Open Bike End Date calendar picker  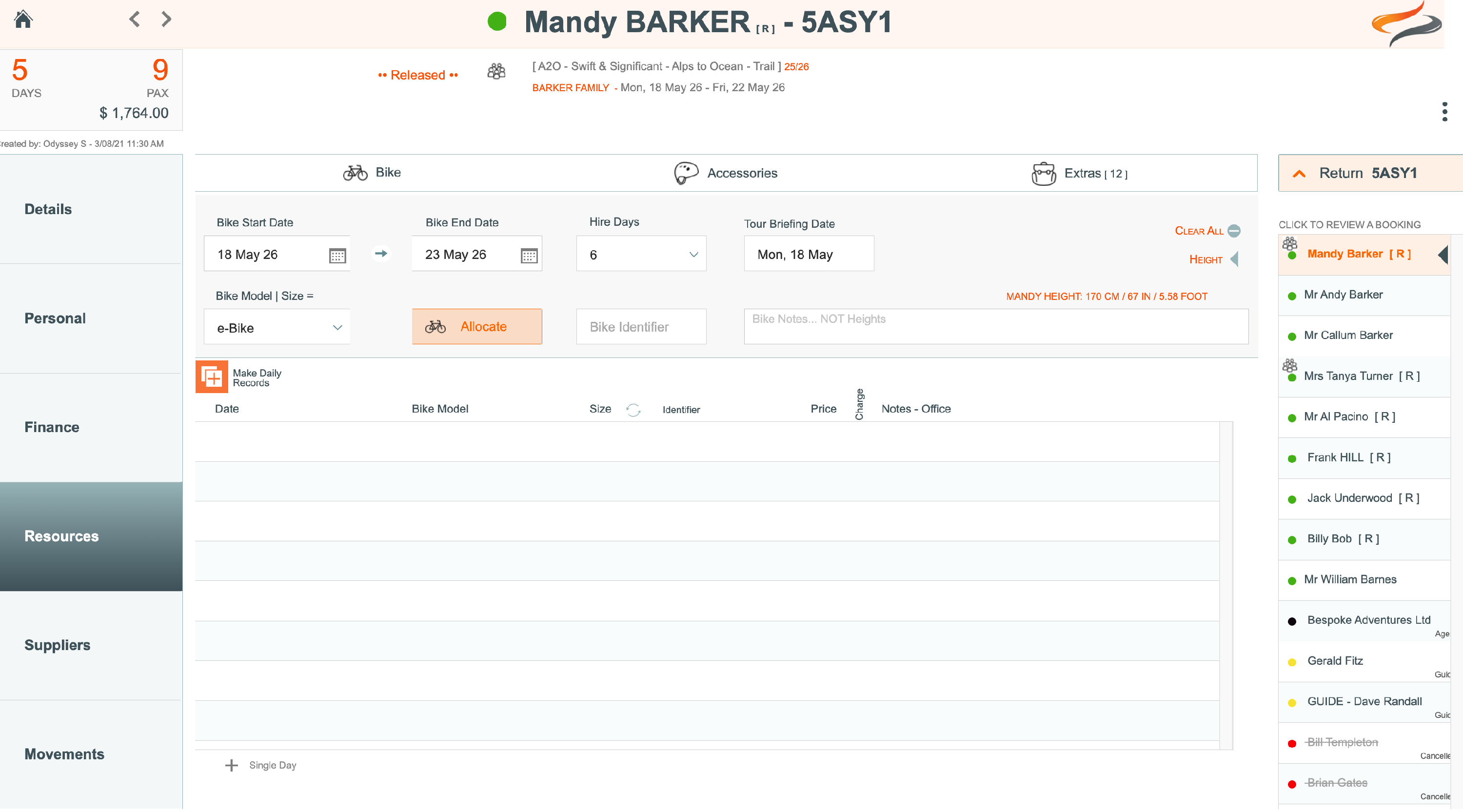[x=529, y=256]
